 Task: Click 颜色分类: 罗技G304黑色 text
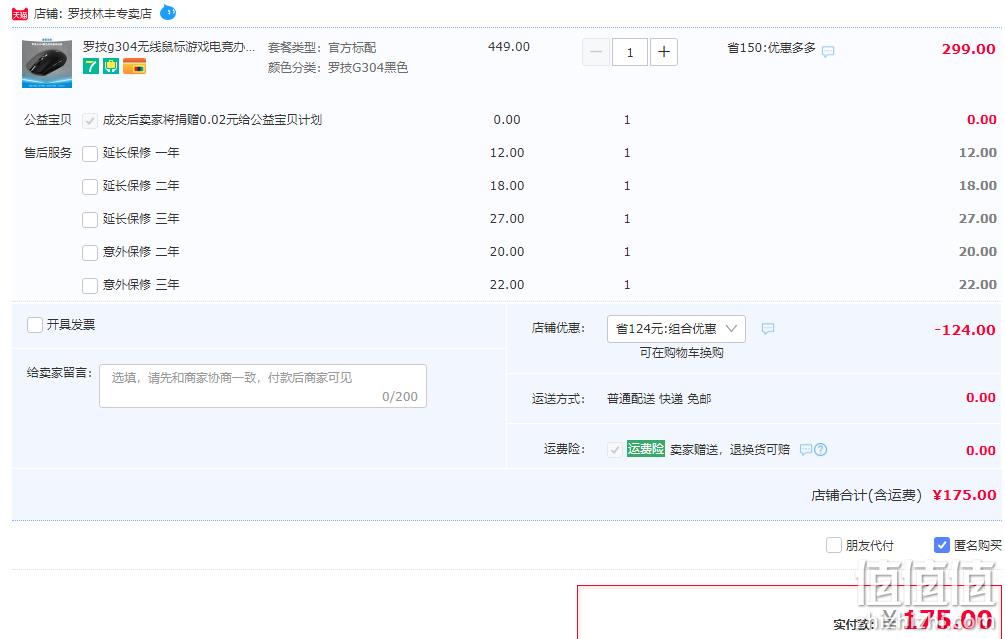(338, 67)
